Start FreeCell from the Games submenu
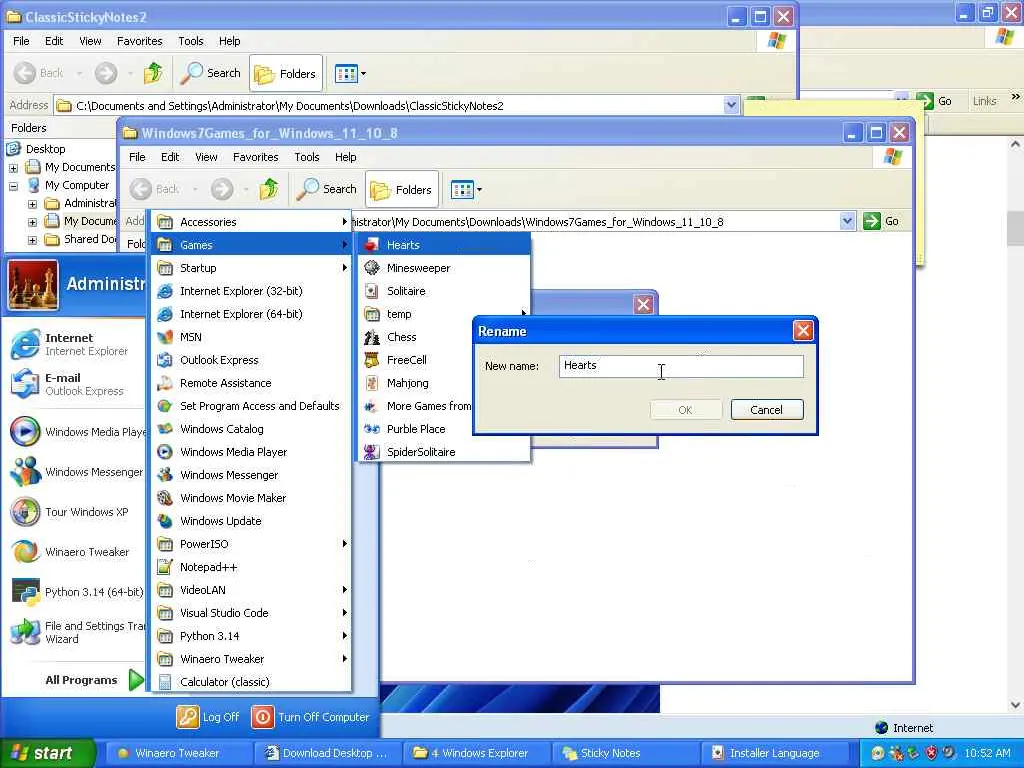This screenshot has width=1024, height=768. click(x=415, y=360)
